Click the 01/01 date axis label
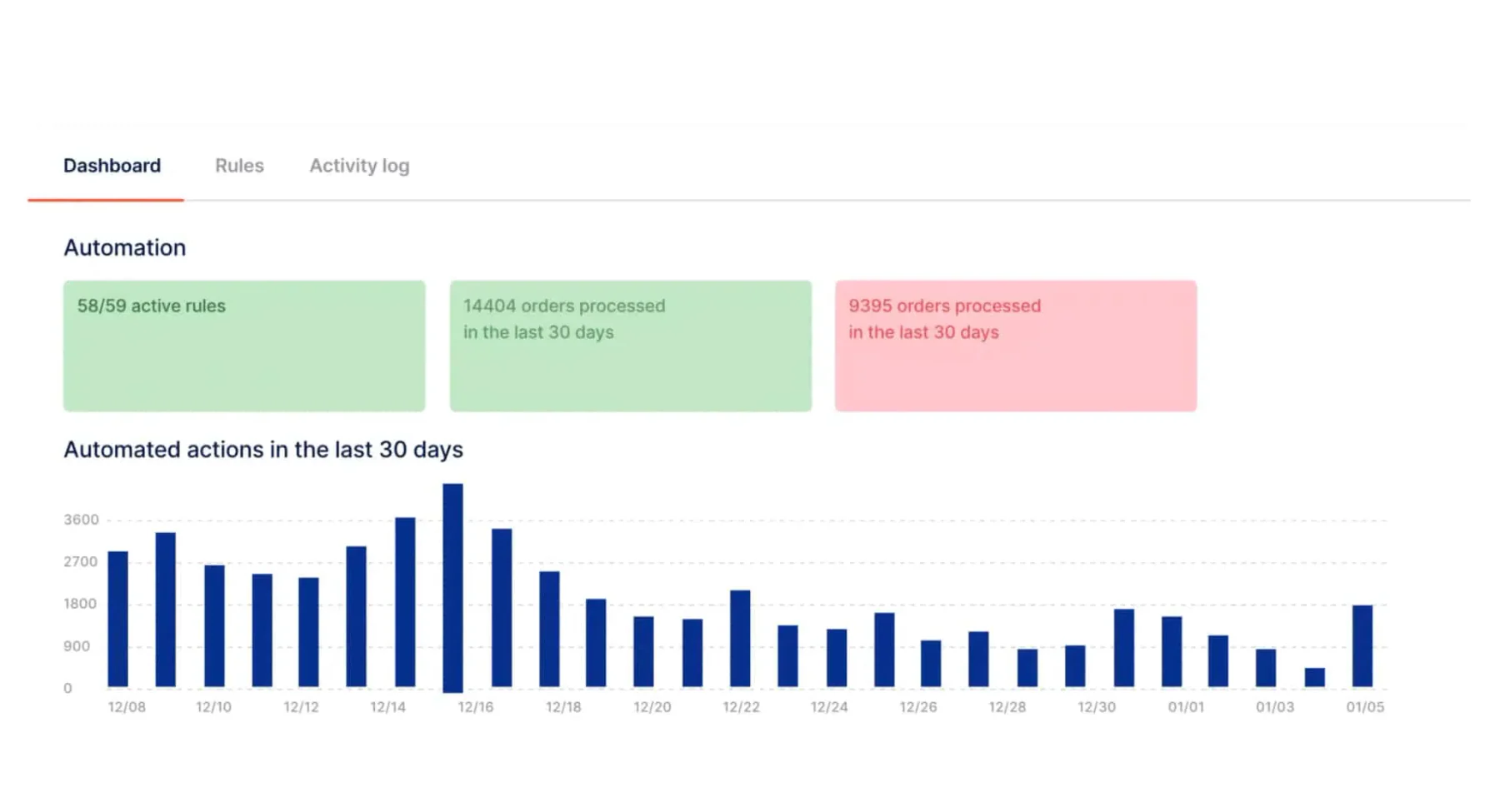The width and height of the screenshot is (1500, 812). (1186, 707)
